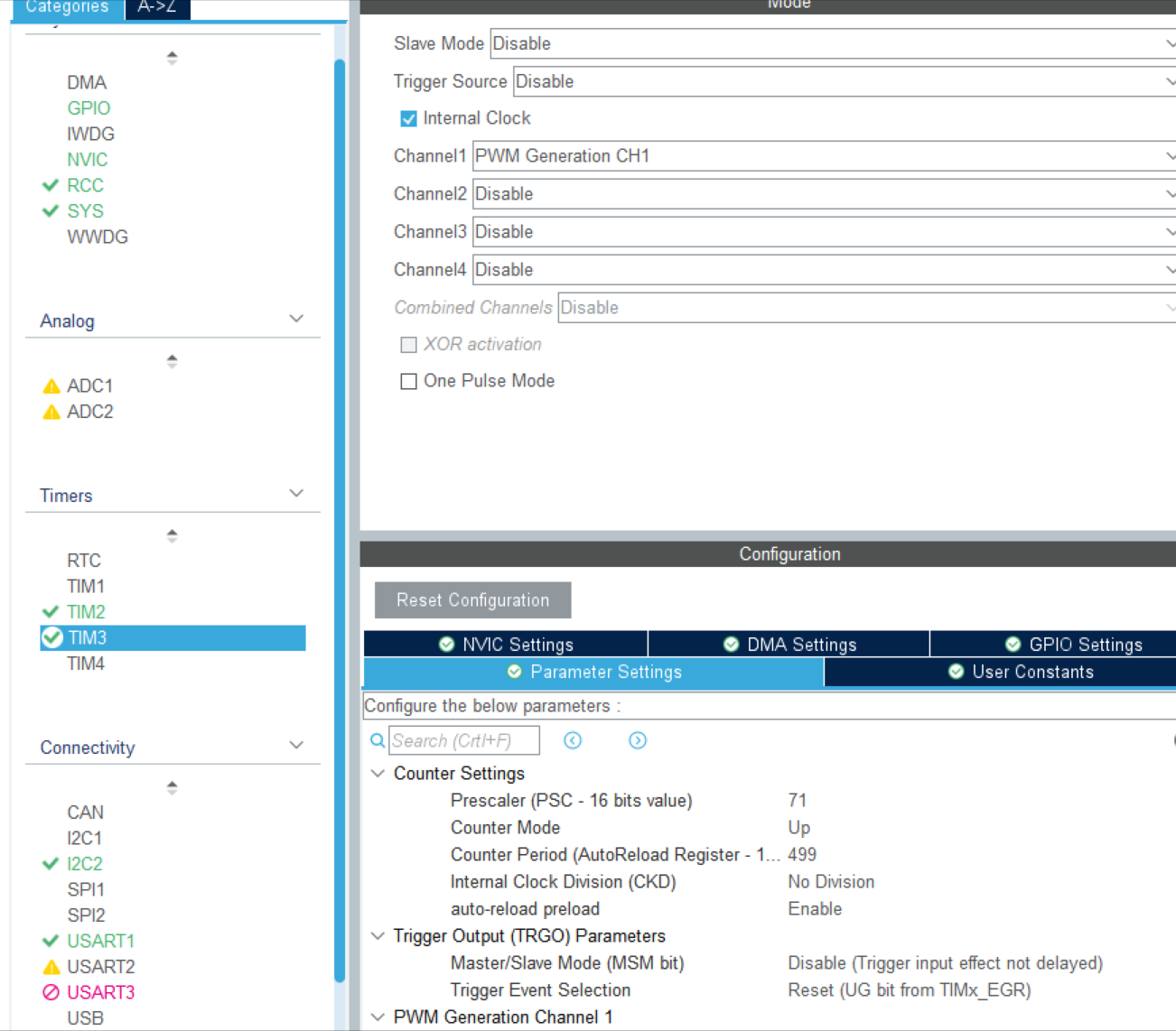1176x1031 pixels.
Task: Open the Channel3 dropdown
Action: [x=825, y=232]
